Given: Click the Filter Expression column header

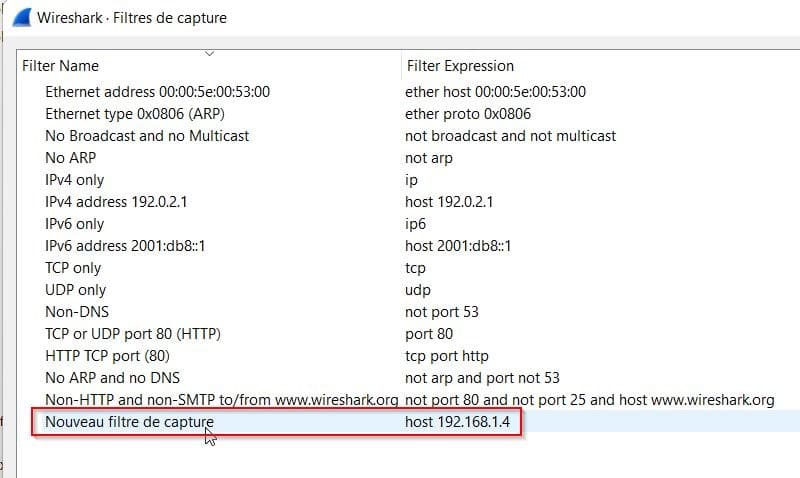Looking at the screenshot, I should click(460, 66).
